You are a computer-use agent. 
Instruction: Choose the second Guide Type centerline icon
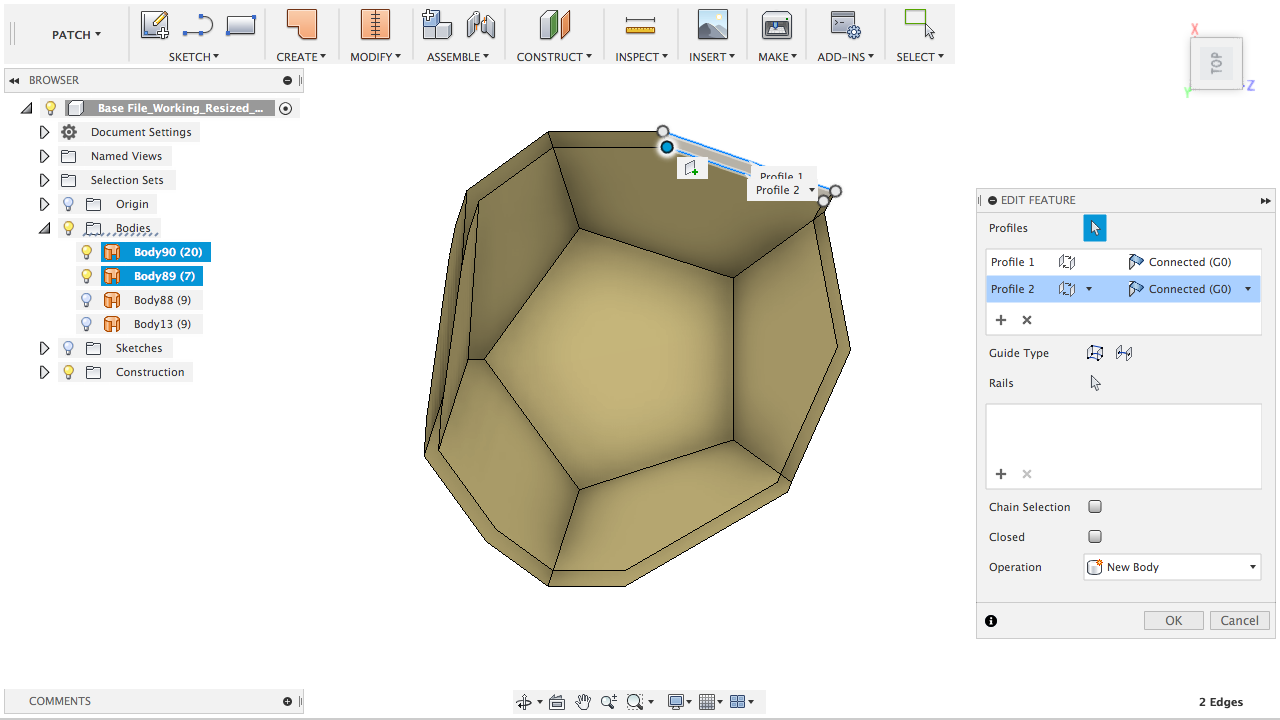pos(1124,353)
